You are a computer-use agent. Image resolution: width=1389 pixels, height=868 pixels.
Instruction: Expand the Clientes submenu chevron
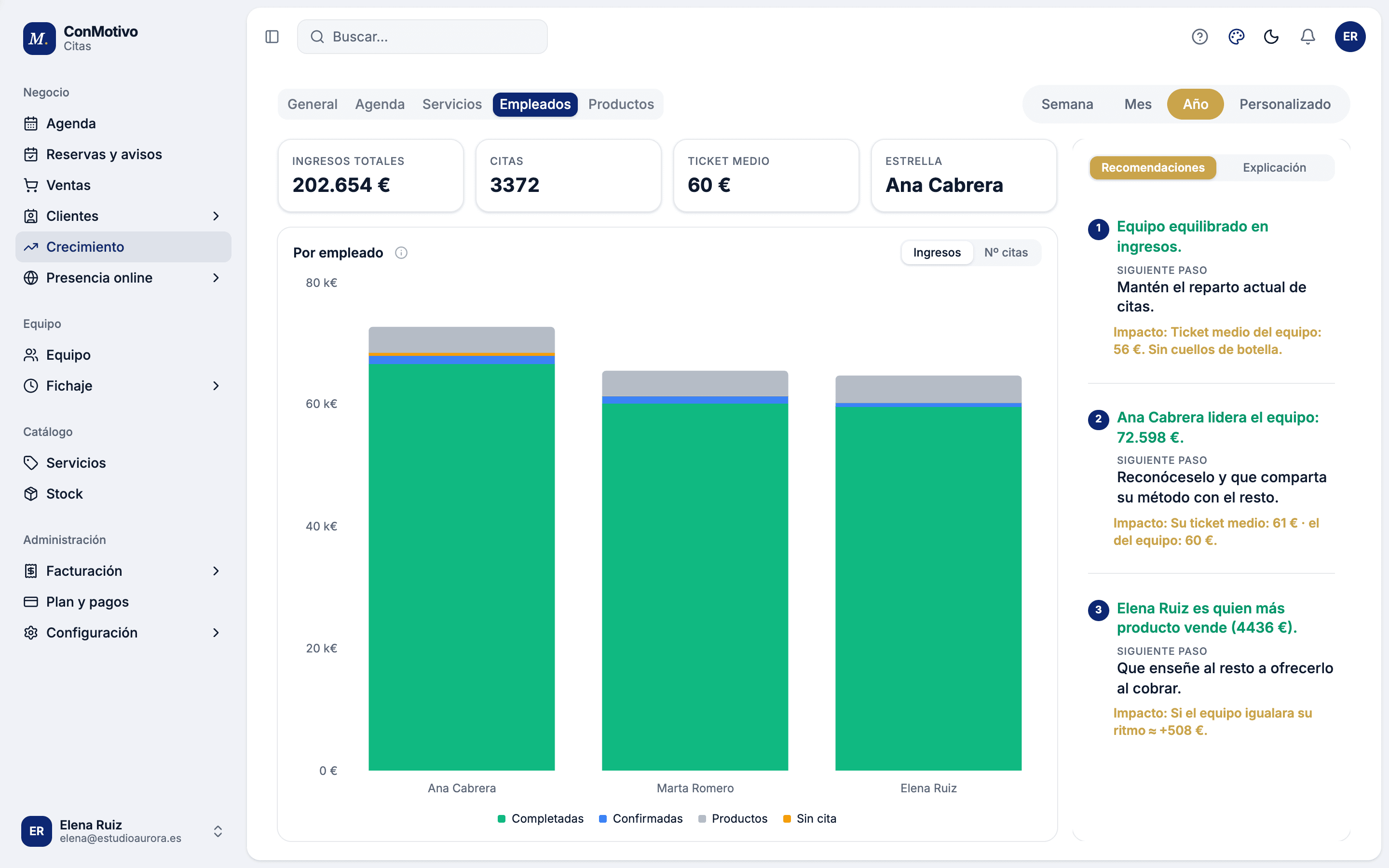(x=216, y=216)
